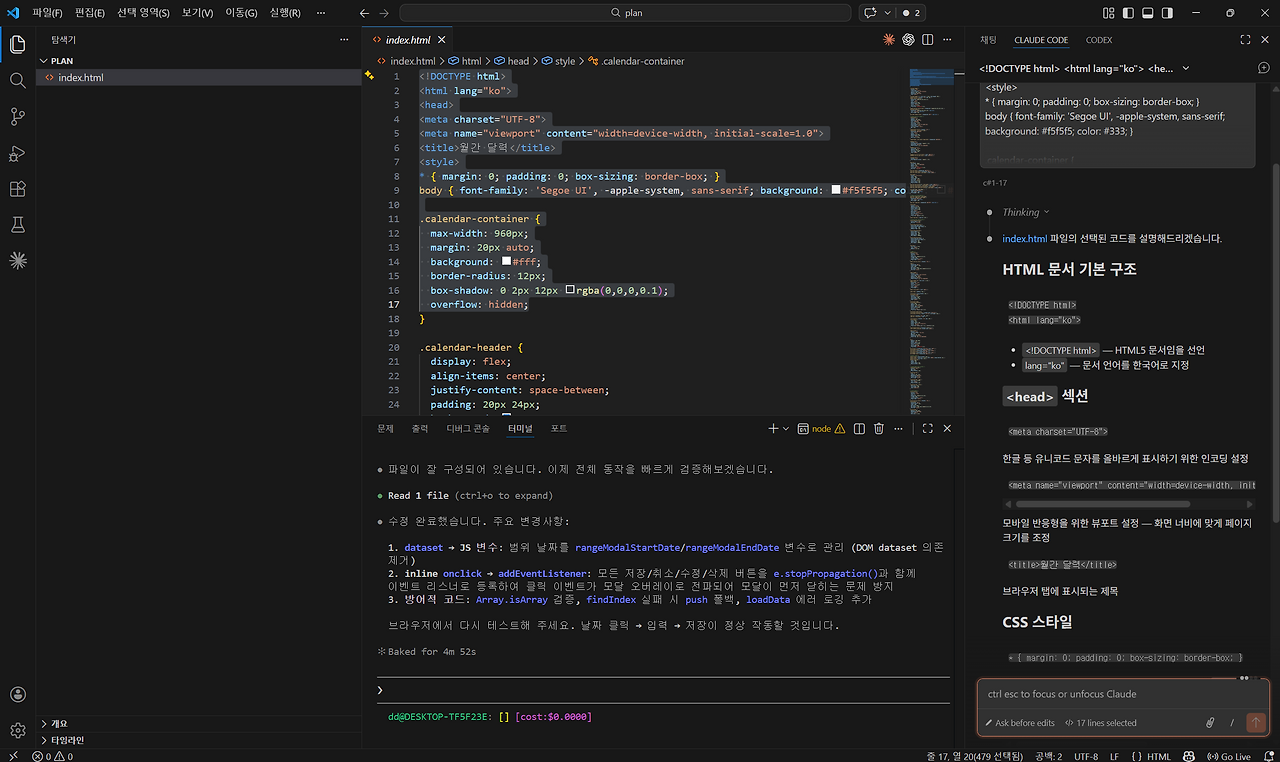Open the Copilot status icon in status bar
The image size is (1280, 762).
click(1189, 757)
